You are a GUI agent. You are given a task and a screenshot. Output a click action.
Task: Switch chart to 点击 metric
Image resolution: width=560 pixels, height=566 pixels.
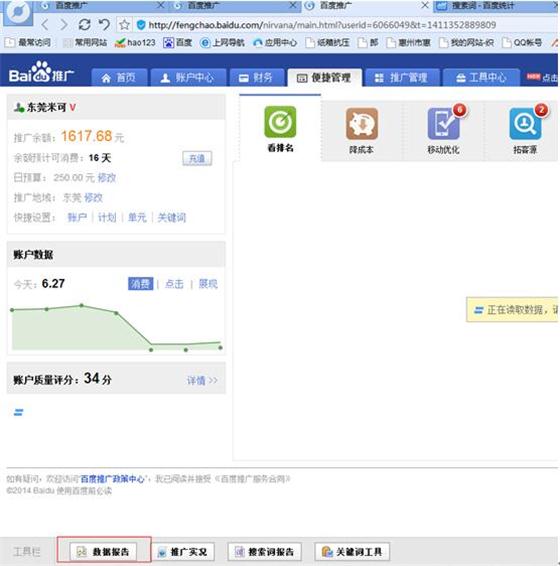pos(174,284)
